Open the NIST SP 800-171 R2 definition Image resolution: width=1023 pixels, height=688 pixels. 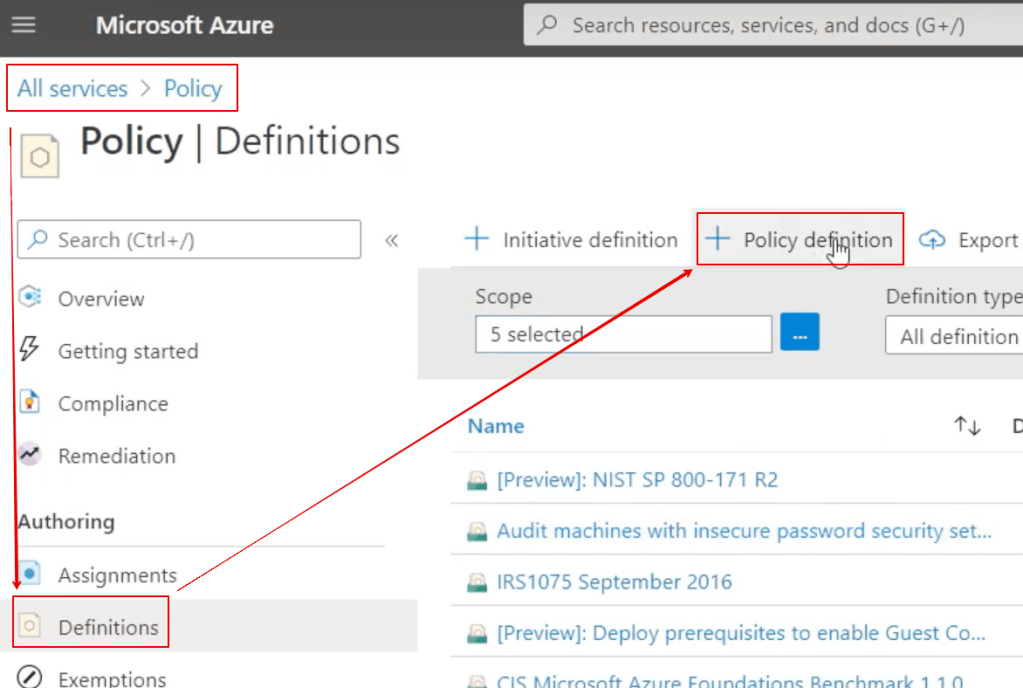[637, 479]
